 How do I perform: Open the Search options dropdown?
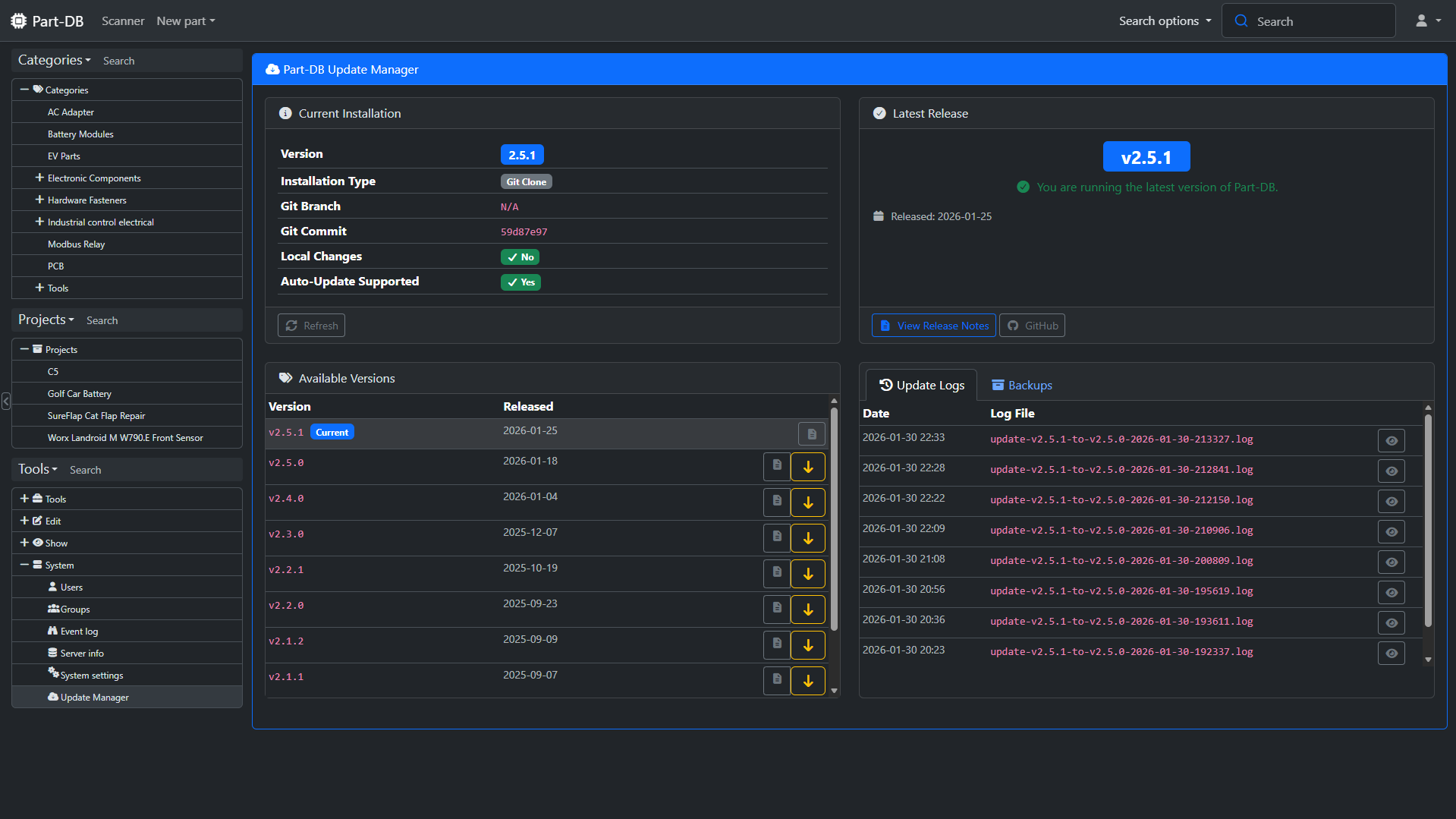(x=1165, y=21)
